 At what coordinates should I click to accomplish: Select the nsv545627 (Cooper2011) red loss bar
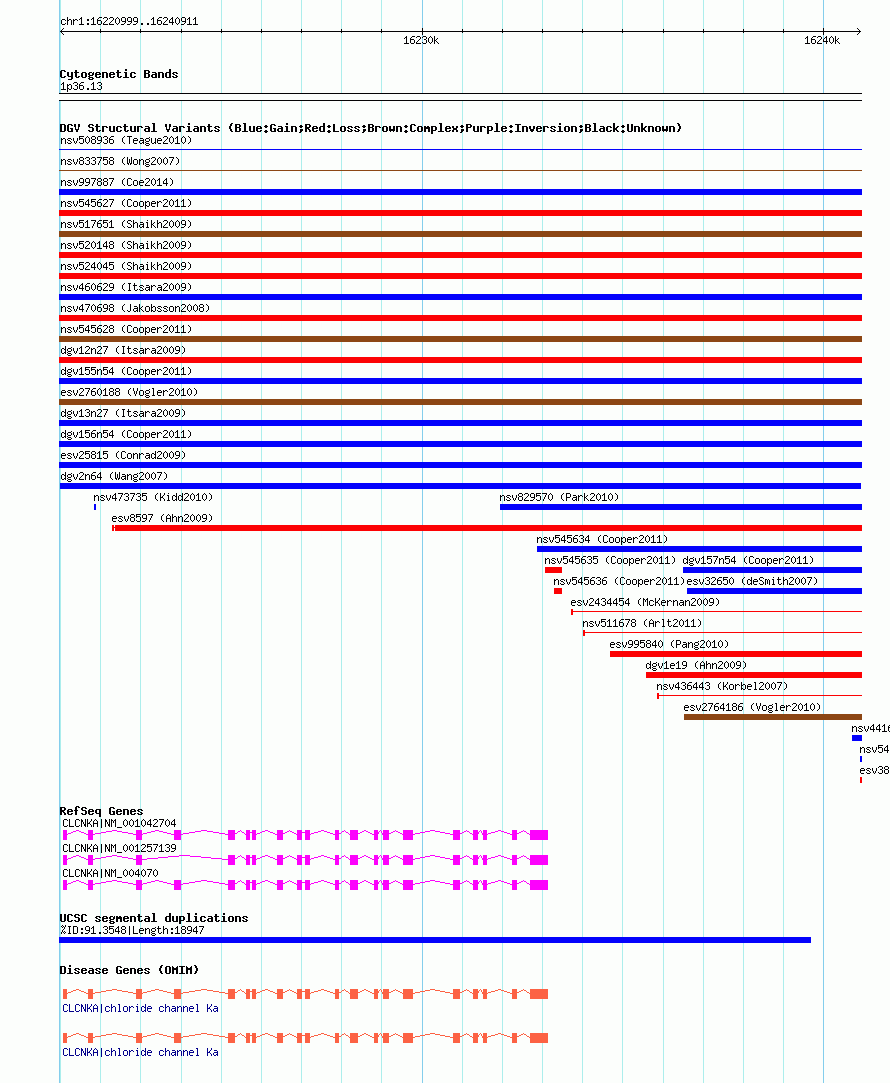click(x=461, y=213)
